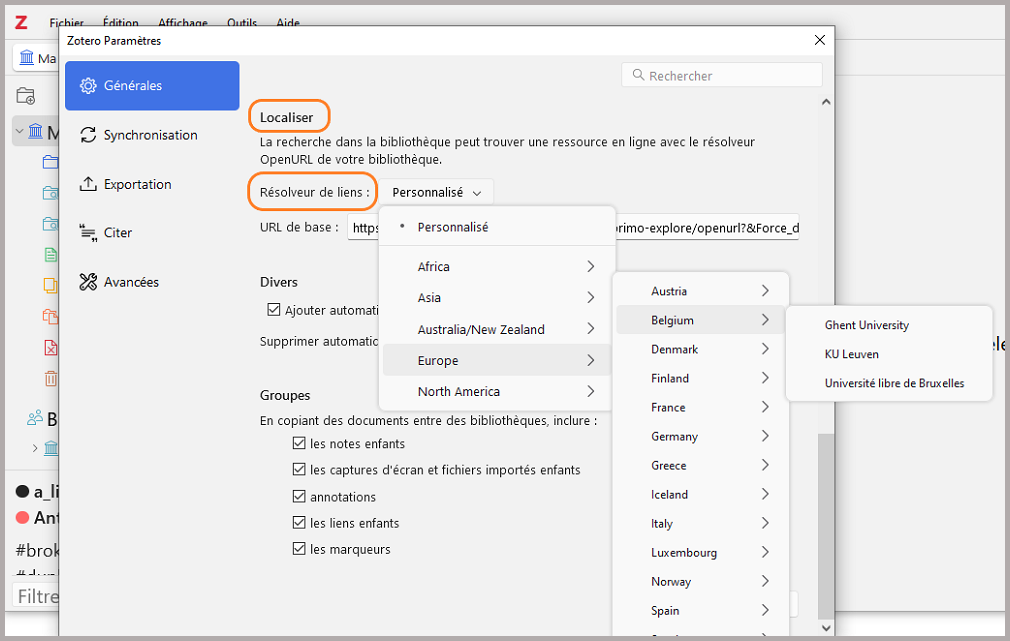This screenshot has width=1010, height=641.
Task: Close the Zotero Paramètres dialog
Action: [x=819, y=40]
